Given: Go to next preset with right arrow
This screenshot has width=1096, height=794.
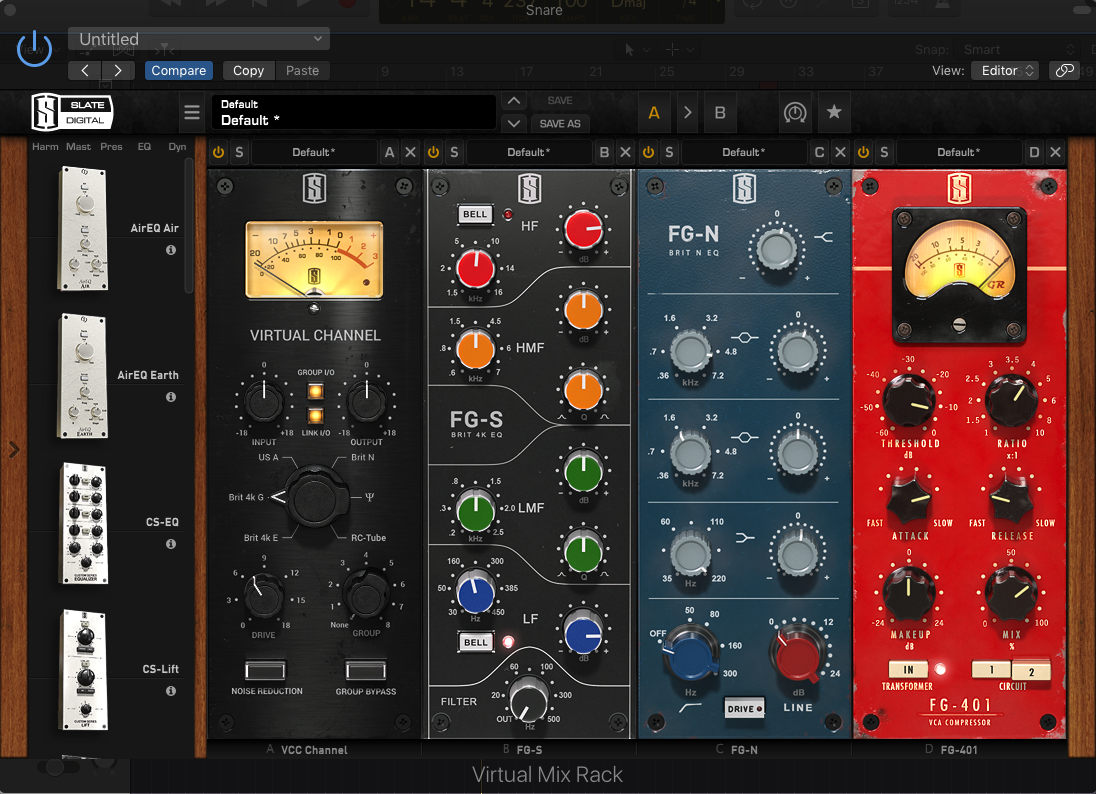Looking at the screenshot, I should pyautogui.click(x=117, y=71).
